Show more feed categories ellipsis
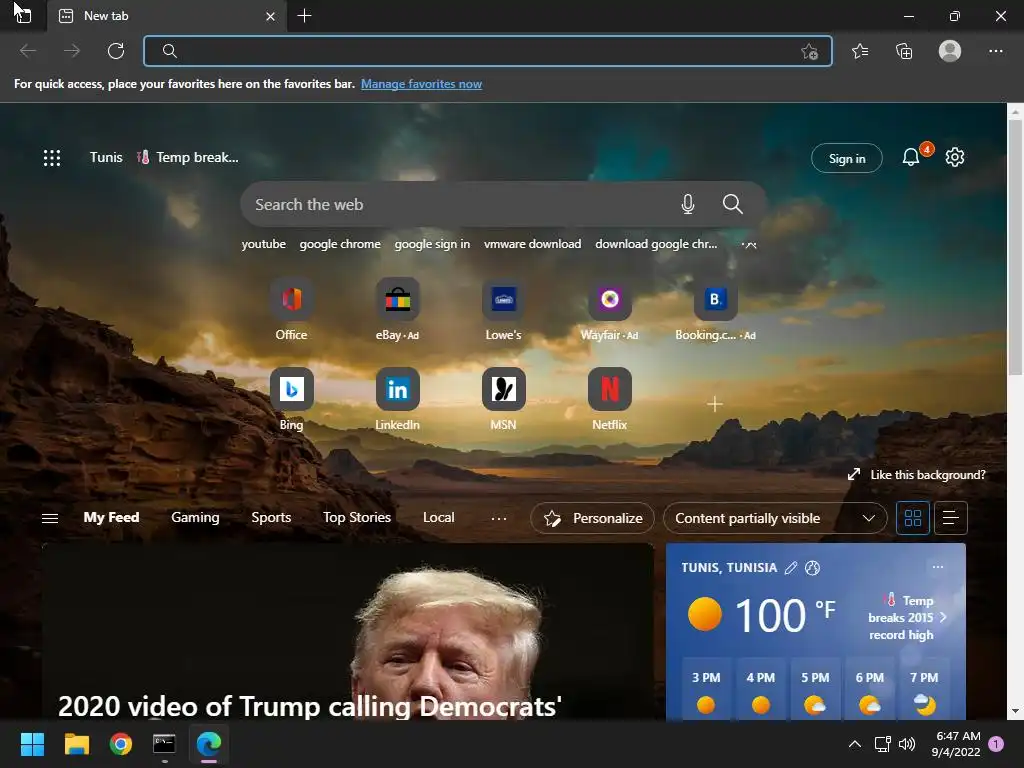Image resolution: width=1024 pixels, height=768 pixels. click(499, 519)
